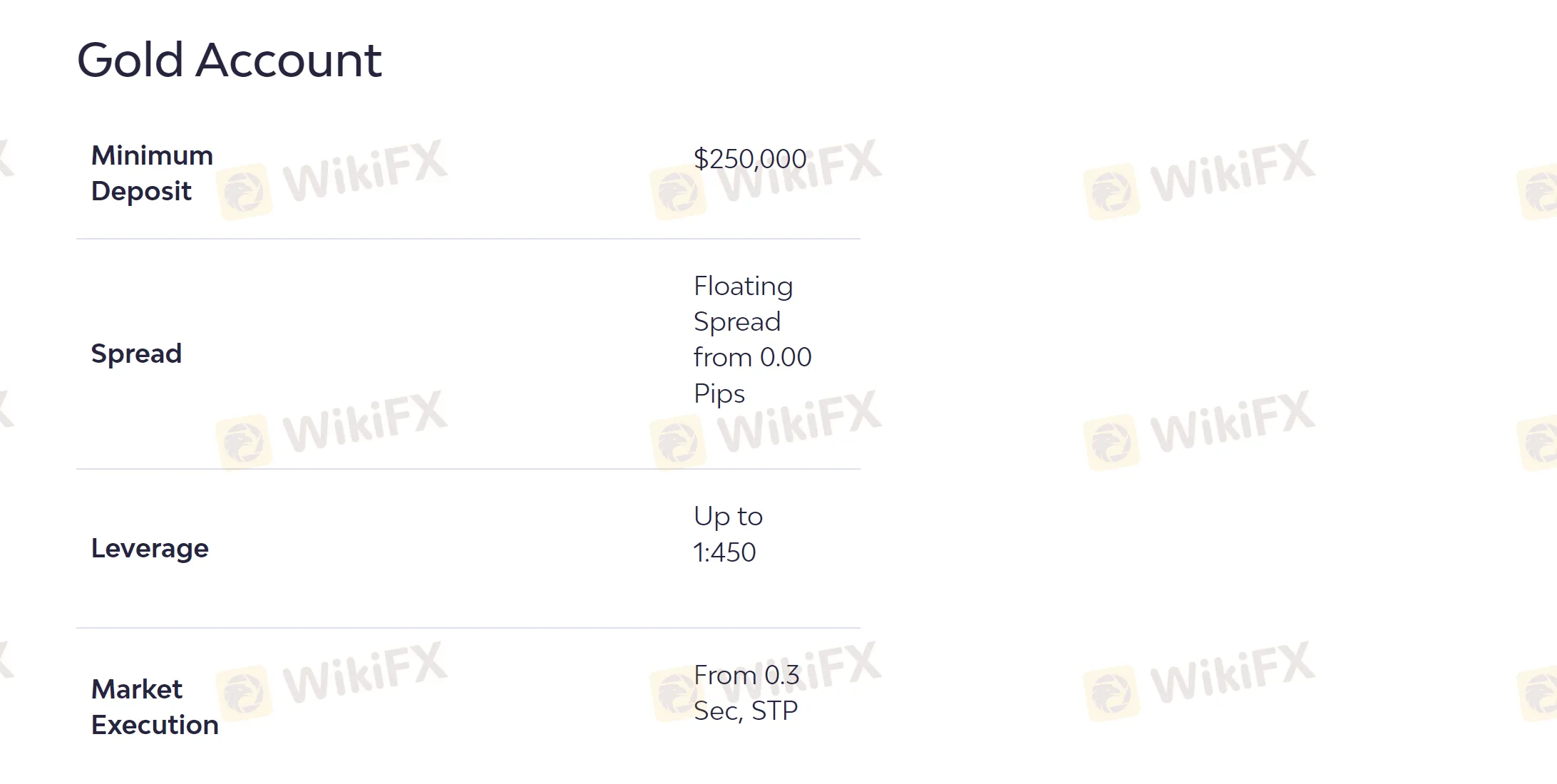This screenshot has width=1557, height=784.
Task: Select the From 0.3 Sec, STP value
Action: 746,693
